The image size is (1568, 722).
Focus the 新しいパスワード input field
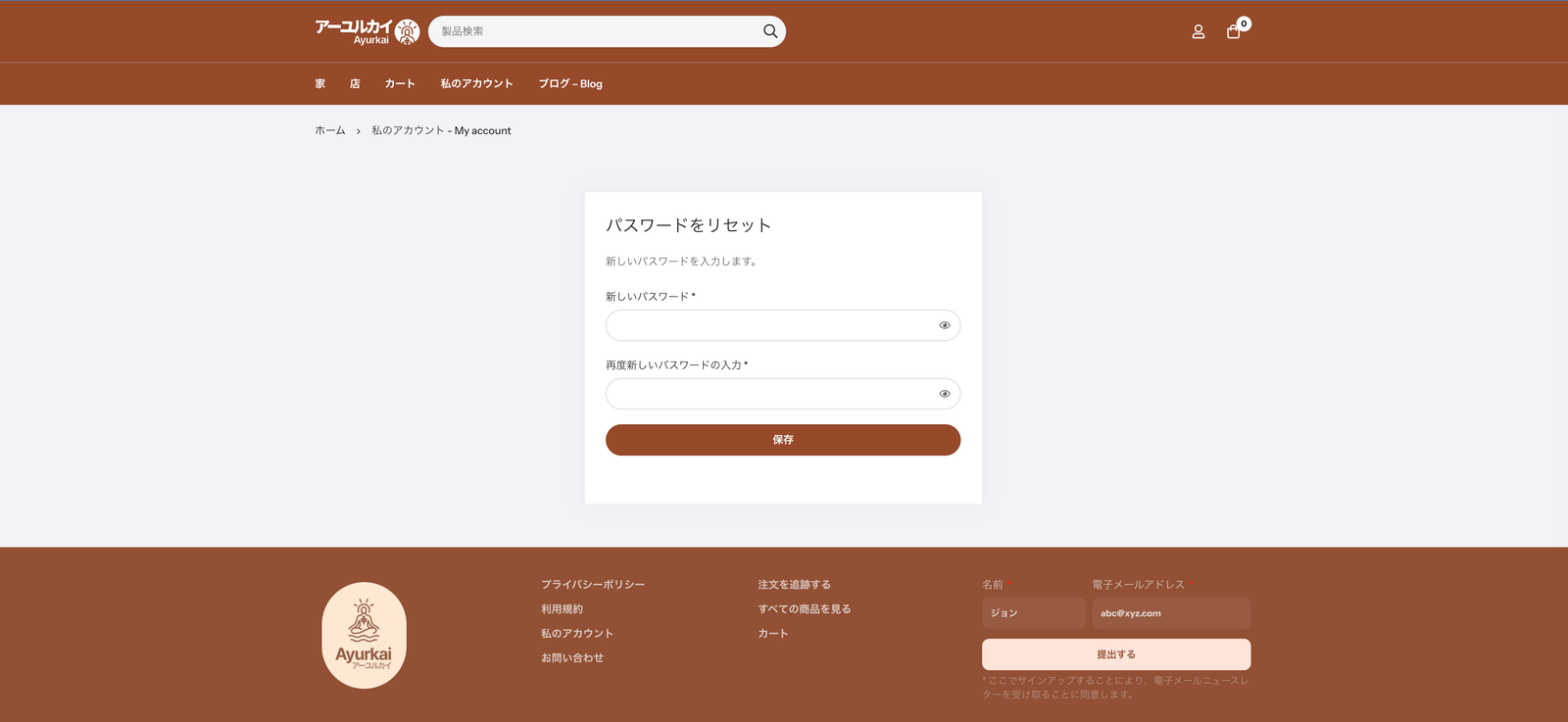coord(769,325)
